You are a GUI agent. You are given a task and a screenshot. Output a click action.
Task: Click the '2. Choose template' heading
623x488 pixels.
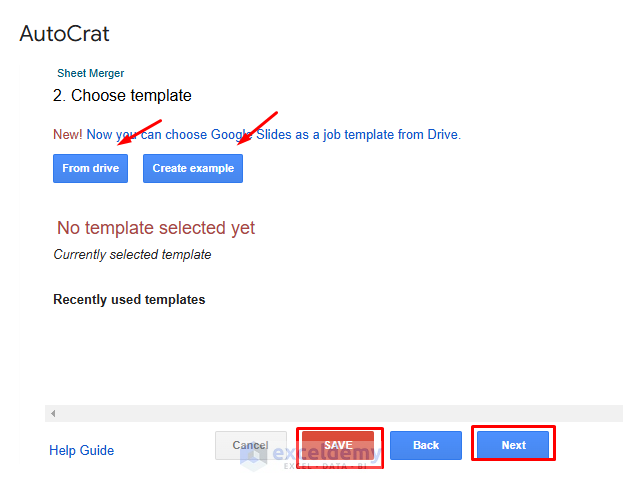122,96
